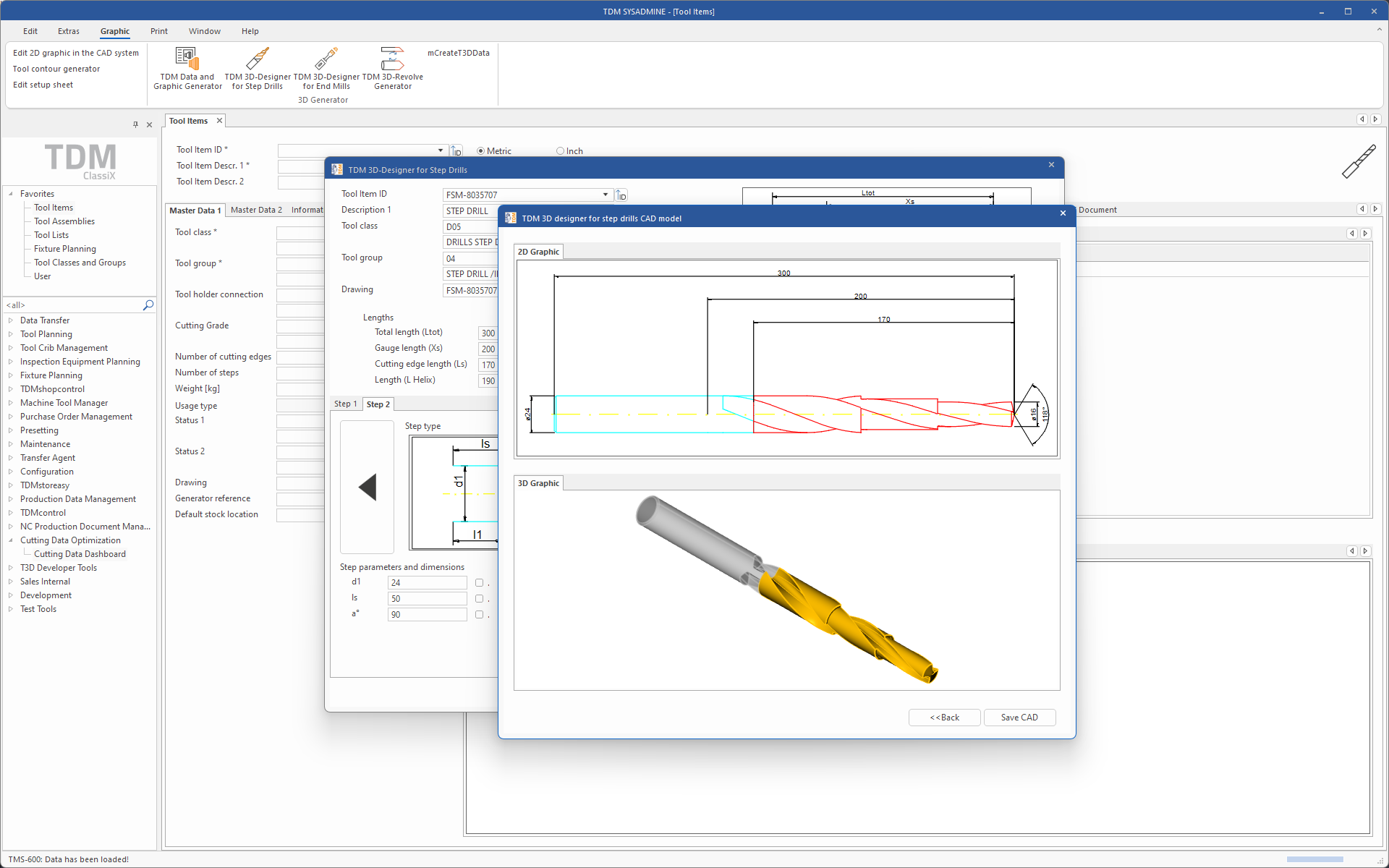Screen dimensions: 1389x868
Task: Open the Tool Item ID dropdown in Tool Items
Action: coord(441,150)
